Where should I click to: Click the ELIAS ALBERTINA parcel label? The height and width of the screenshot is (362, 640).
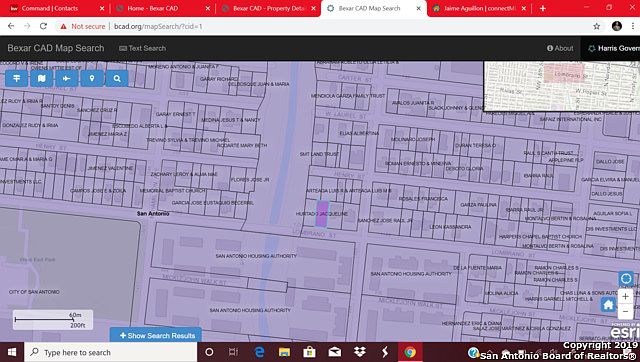[359, 133]
